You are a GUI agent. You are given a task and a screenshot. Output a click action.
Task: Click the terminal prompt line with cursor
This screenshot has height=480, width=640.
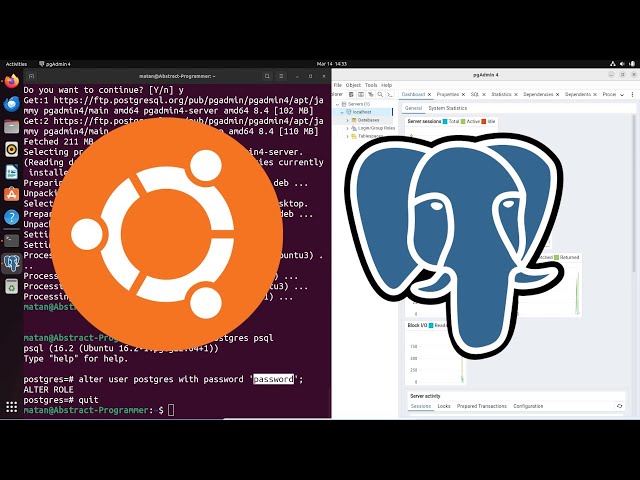(99, 410)
